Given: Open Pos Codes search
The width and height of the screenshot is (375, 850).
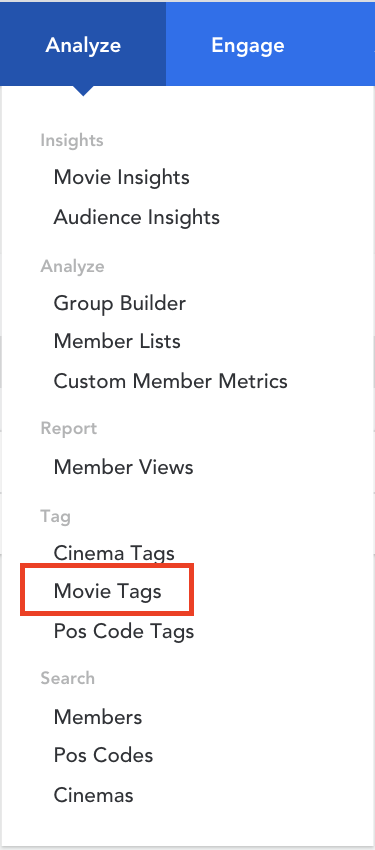Looking at the screenshot, I should pyautogui.click(x=104, y=755).
